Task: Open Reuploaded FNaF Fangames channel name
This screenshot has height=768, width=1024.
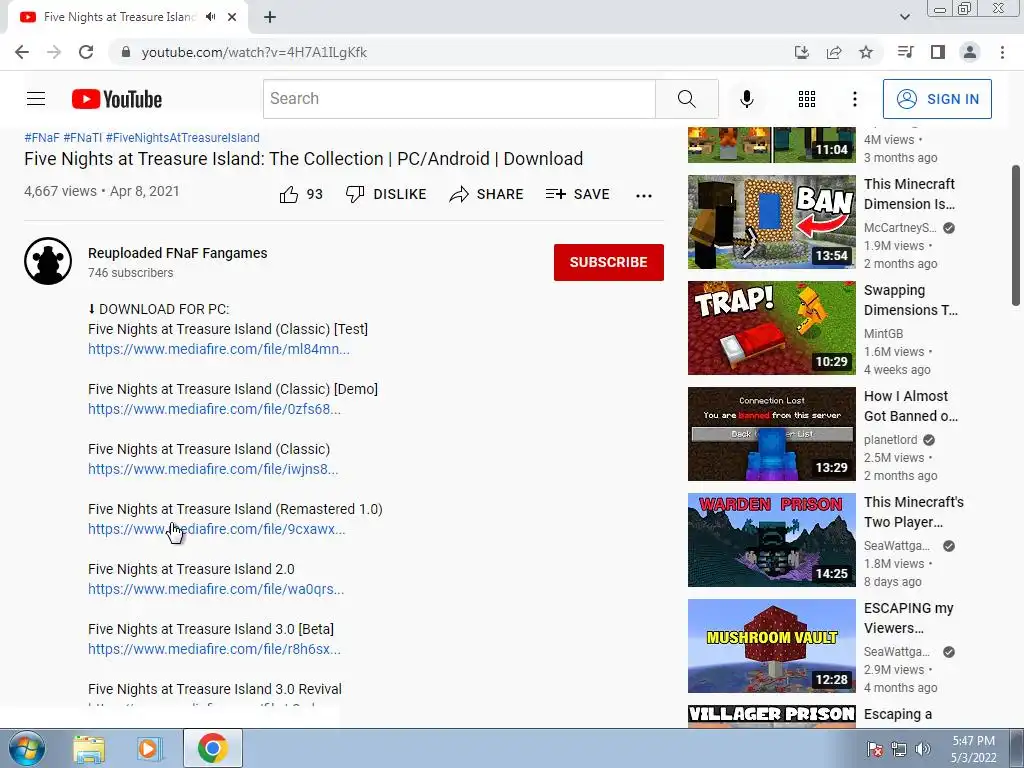Action: pyautogui.click(x=178, y=253)
